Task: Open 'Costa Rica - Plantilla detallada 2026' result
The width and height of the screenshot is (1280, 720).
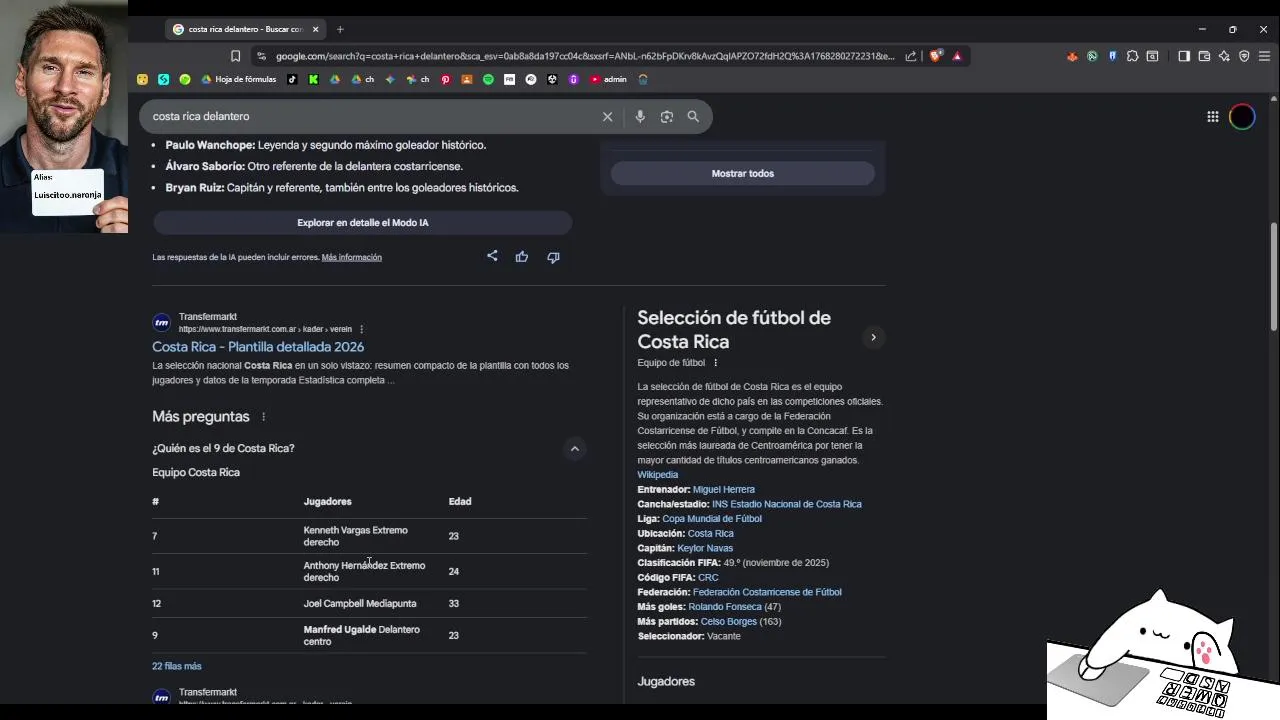Action: [258, 347]
